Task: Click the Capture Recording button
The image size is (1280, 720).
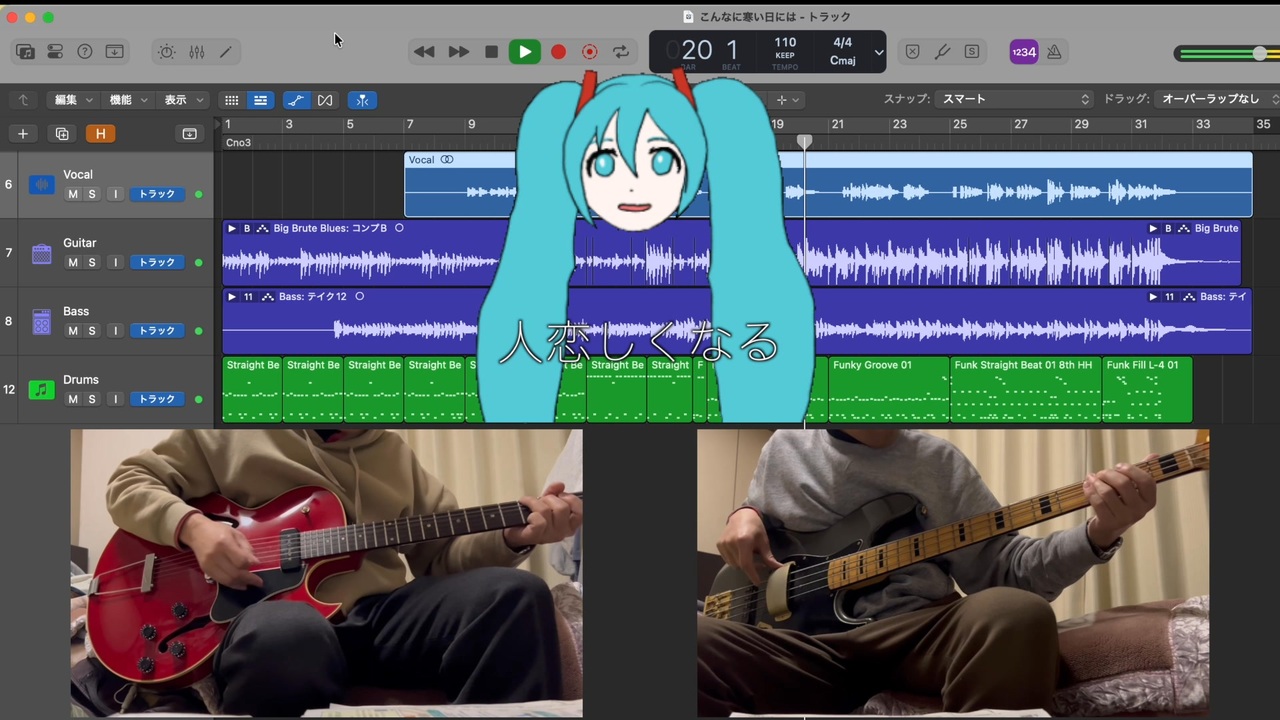Action: [590, 52]
